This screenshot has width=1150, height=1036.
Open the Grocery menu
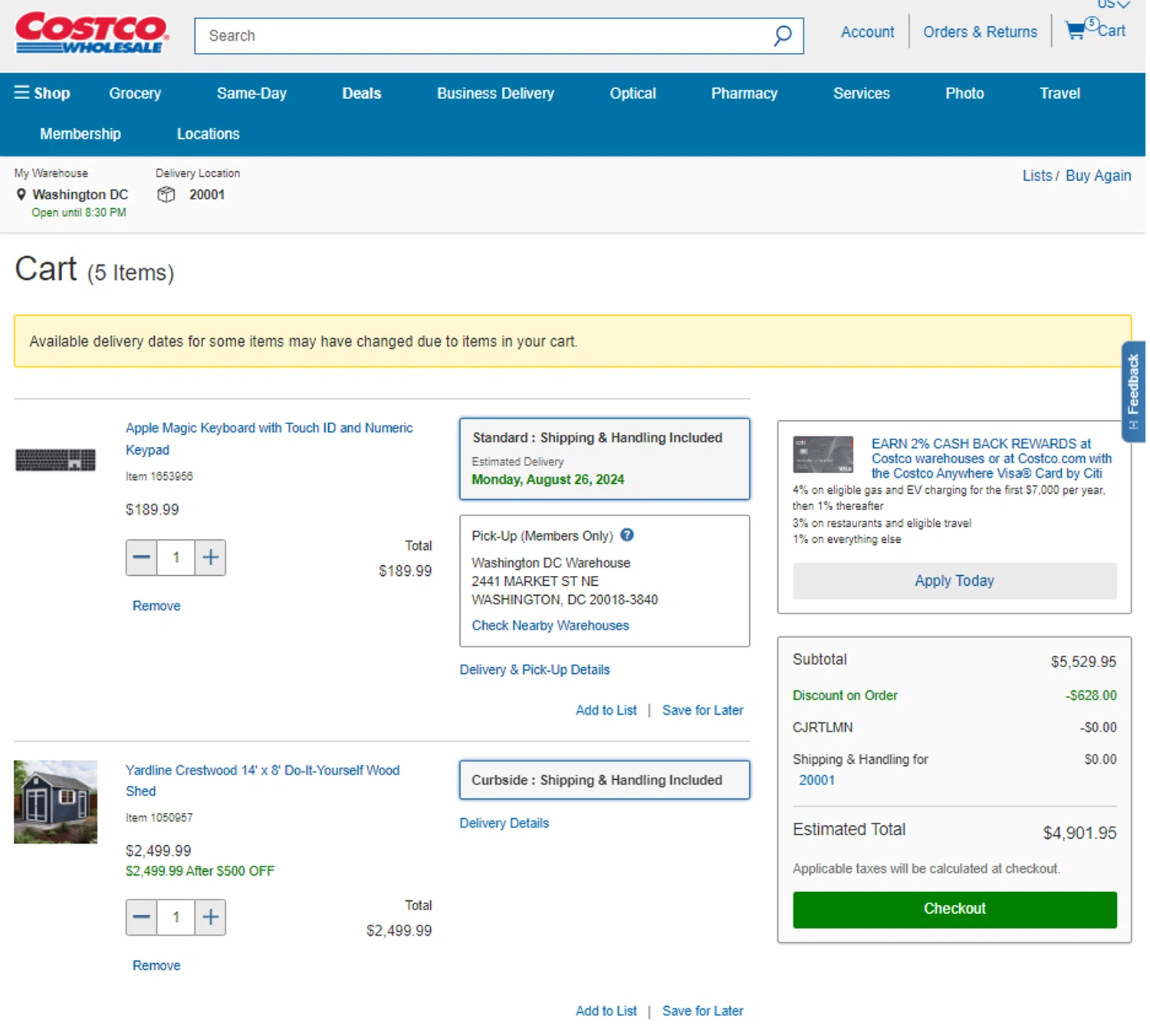pyautogui.click(x=135, y=94)
